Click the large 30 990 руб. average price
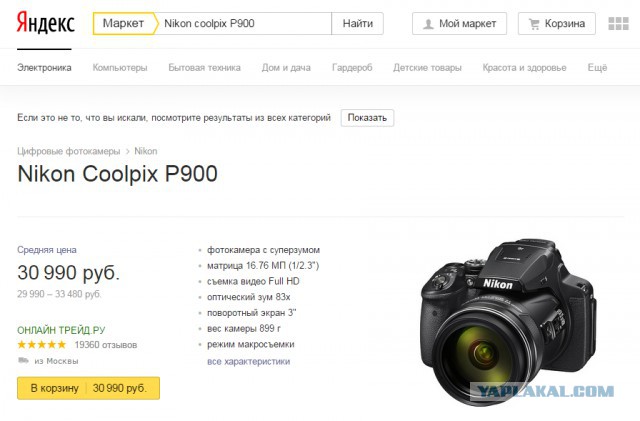 (x=69, y=273)
